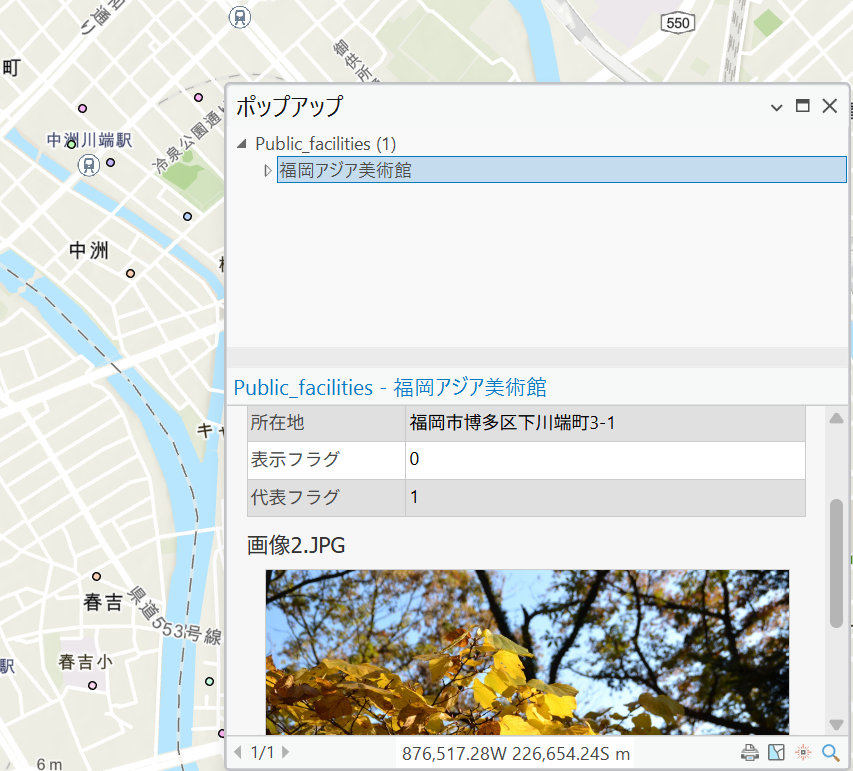The width and height of the screenshot is (853, 771).
Task: Click the Public_facilities - 福岡アジア美術館 title link
Action: click(390, 387)
